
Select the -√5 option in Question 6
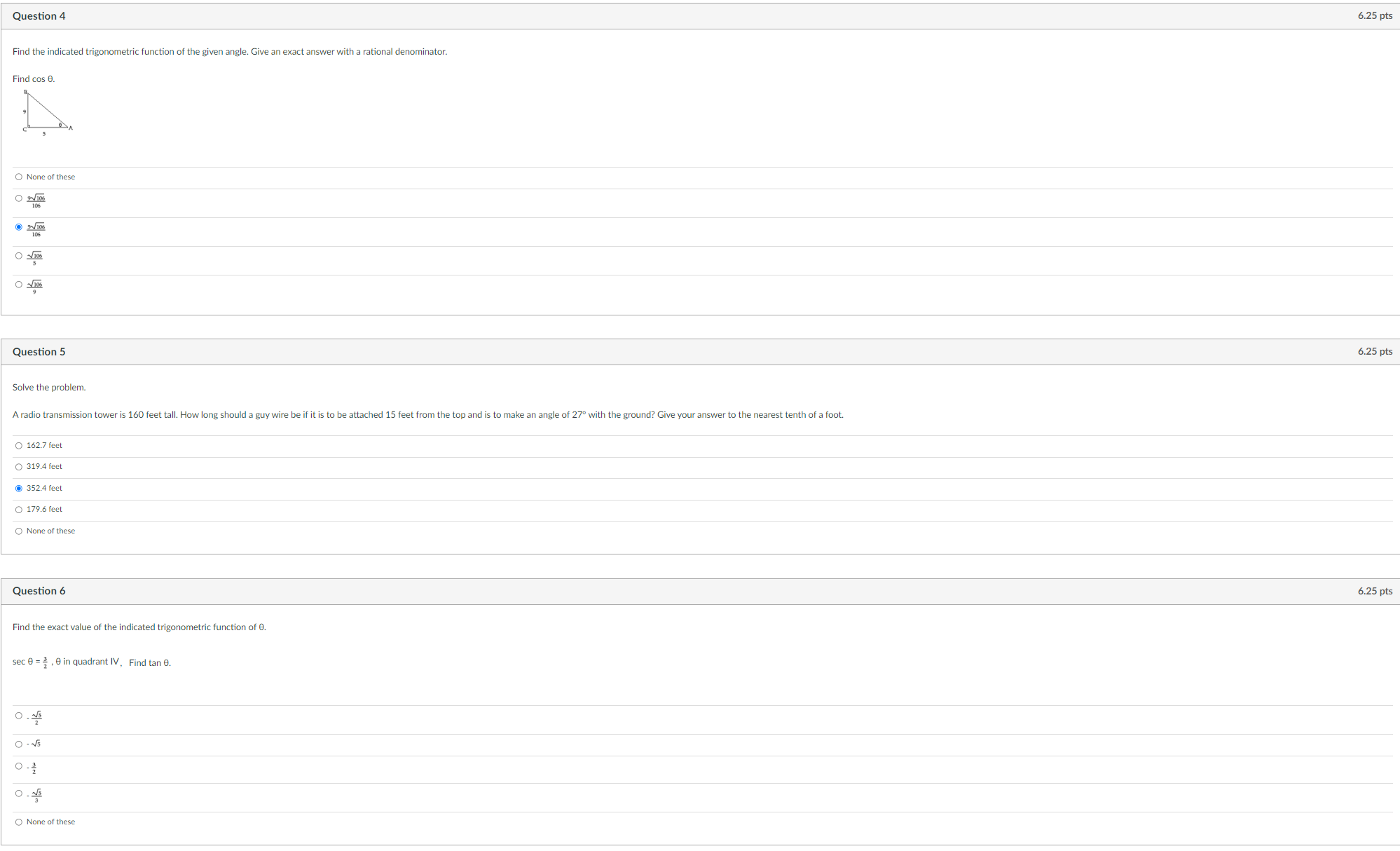pos(19,744)
